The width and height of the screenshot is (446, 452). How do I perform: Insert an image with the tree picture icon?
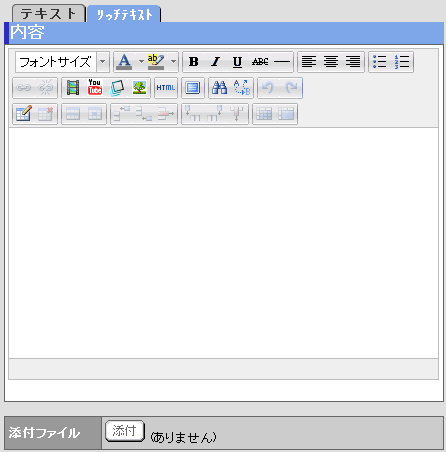pyautogui.click(x=139, y=88)
